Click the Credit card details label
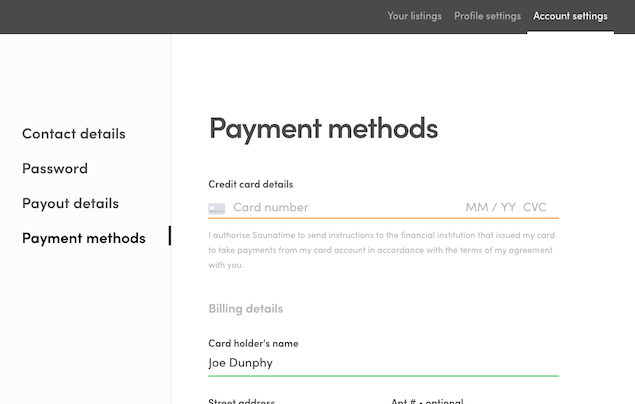This screenshot has height=404, width=635. [x=250, y=184]
